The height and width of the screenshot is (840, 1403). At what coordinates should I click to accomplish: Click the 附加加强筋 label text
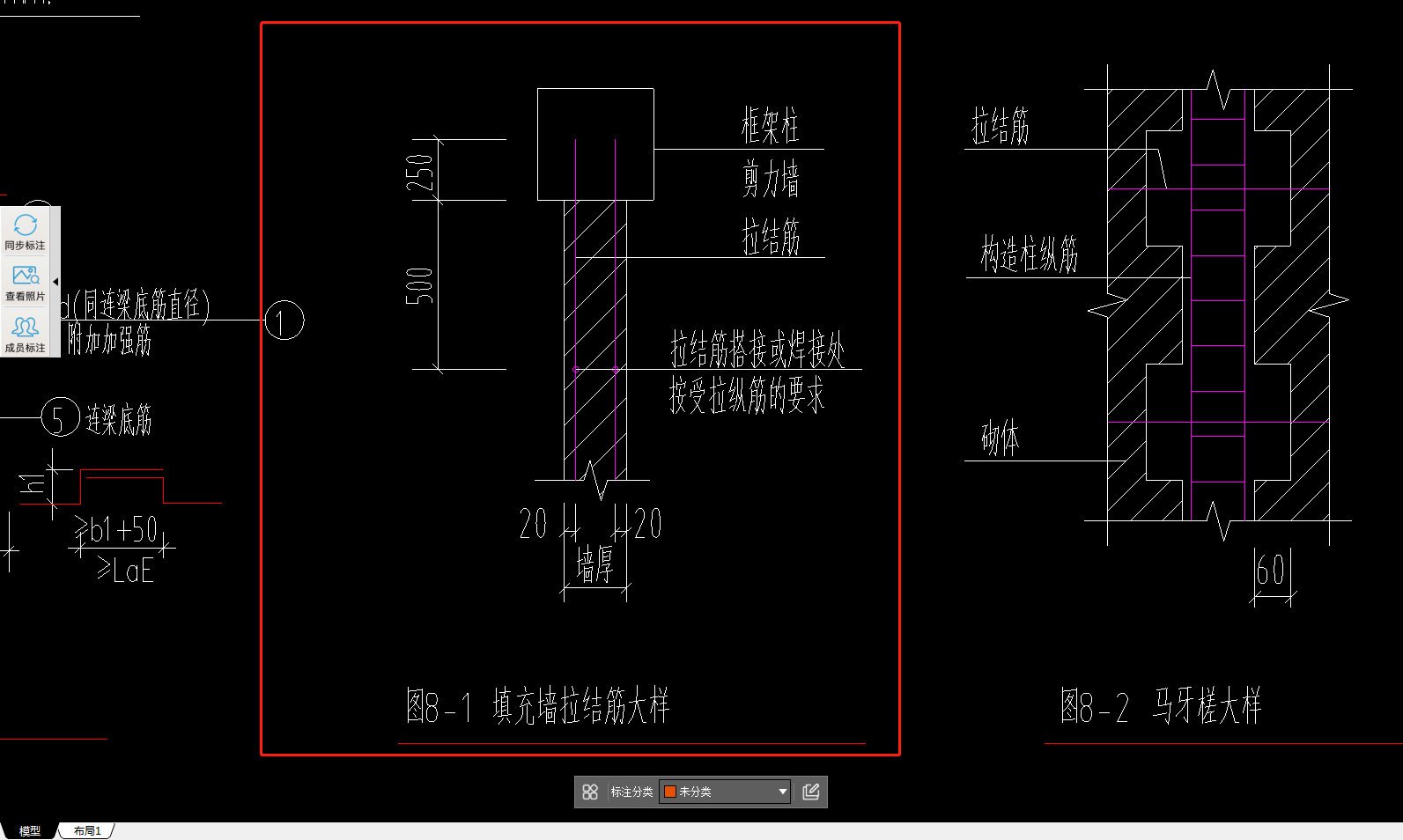[x=110, y=339]
